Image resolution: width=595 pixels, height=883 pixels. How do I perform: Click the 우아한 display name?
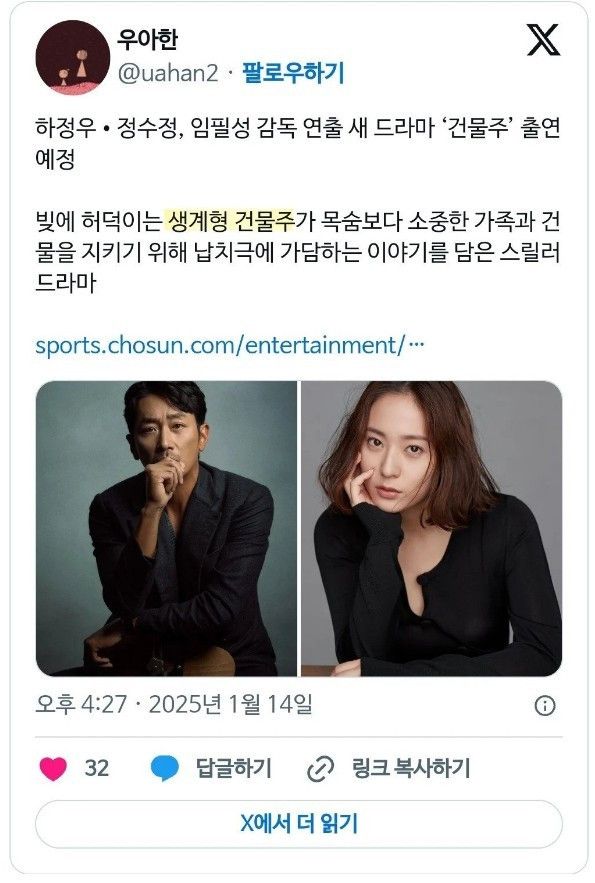tap(147, 39)
